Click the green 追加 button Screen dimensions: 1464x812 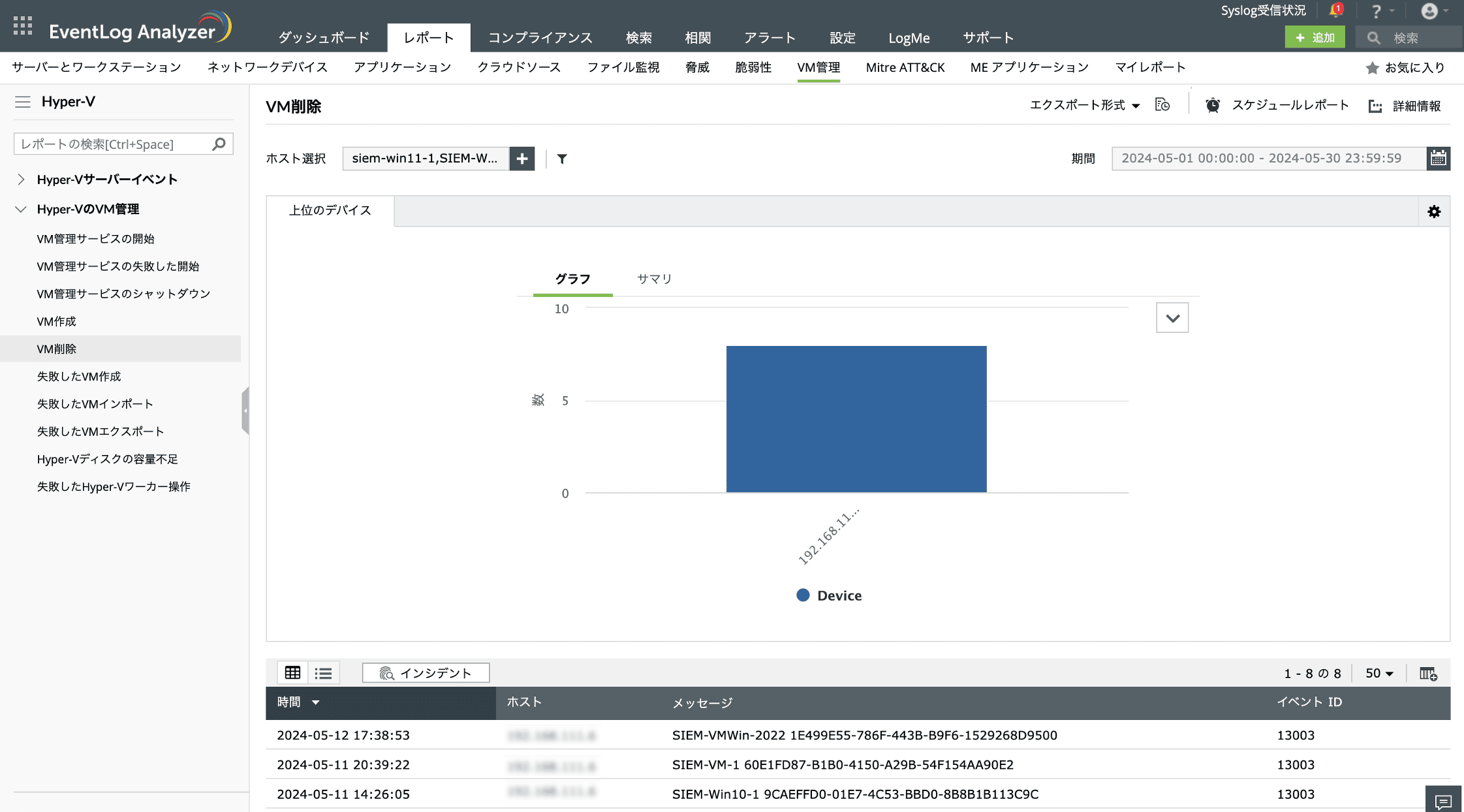click(x=1314, y=38)
